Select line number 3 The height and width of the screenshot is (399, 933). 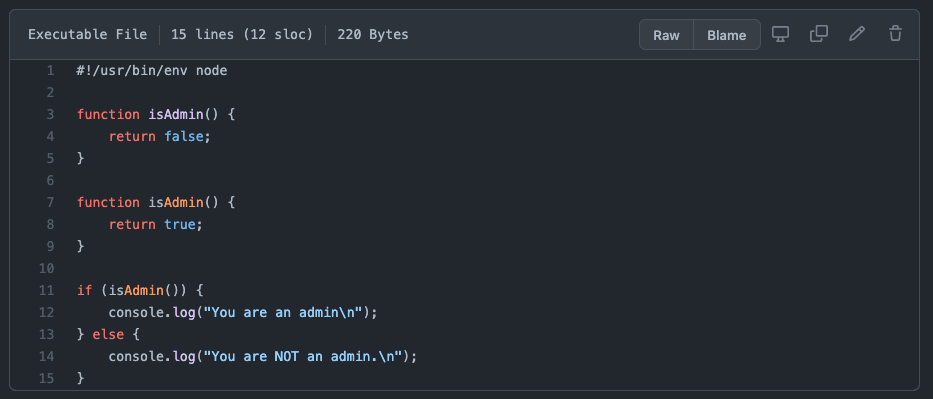click(50, 114)
